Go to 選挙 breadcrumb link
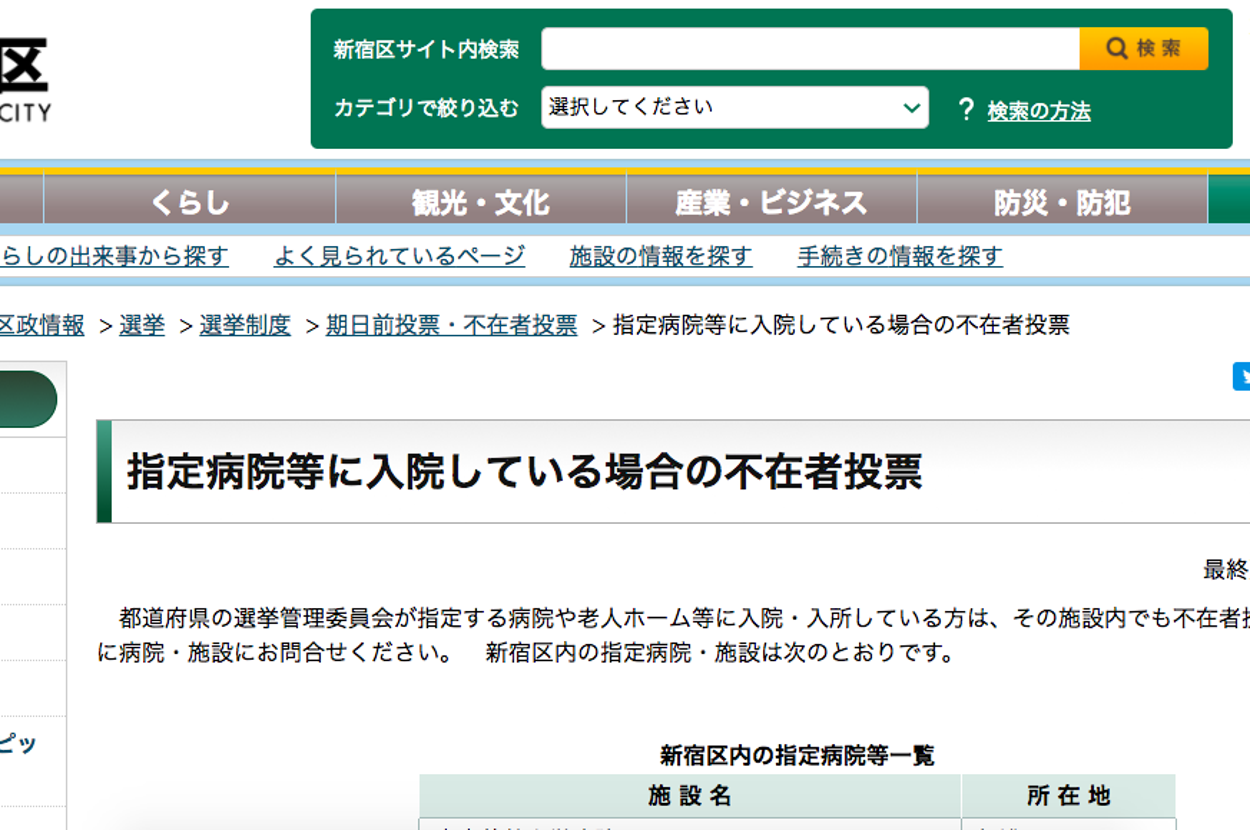 [x=142, y=325]
